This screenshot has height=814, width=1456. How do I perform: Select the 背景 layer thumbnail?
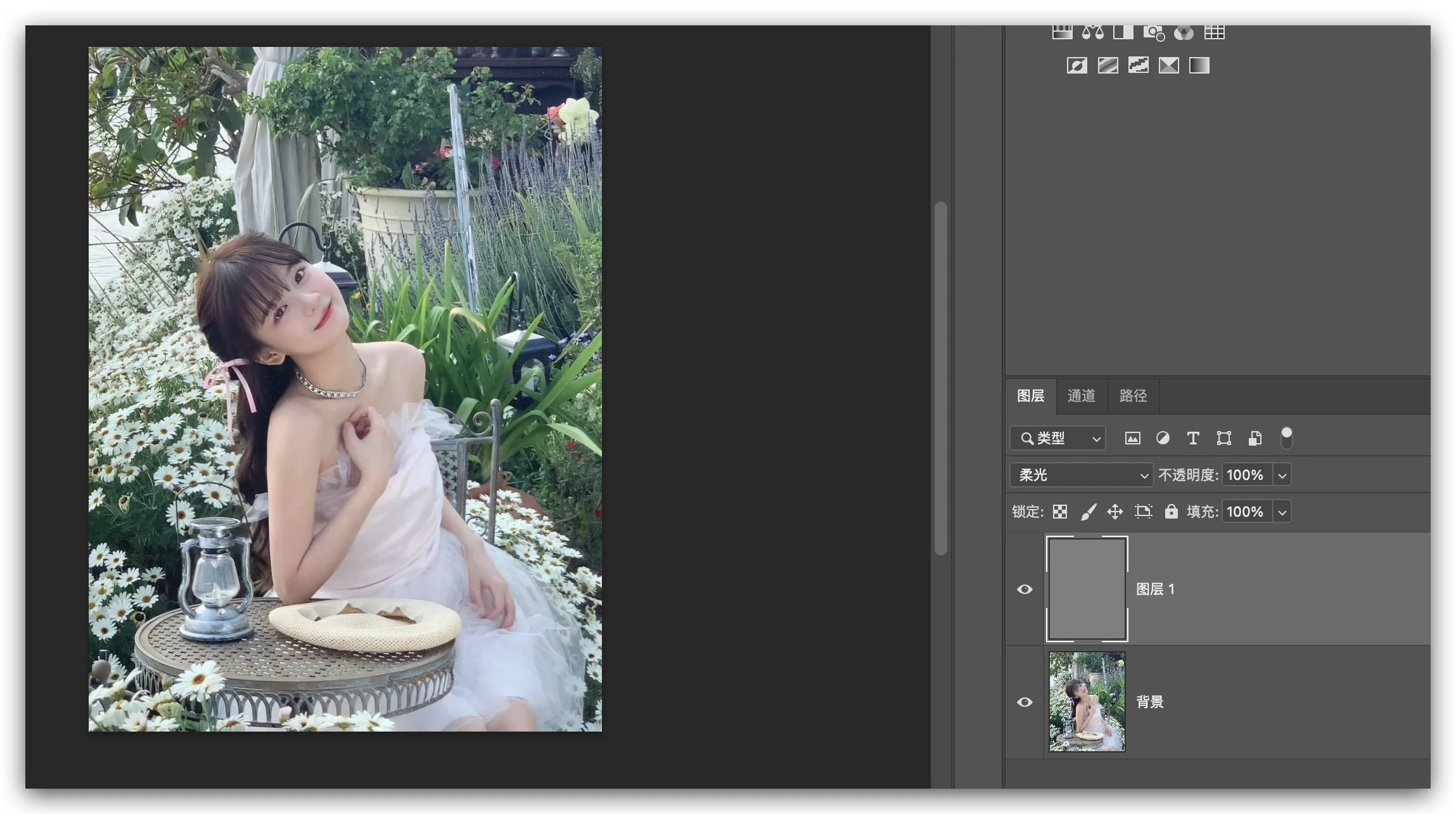click(x=1087, y=702)
